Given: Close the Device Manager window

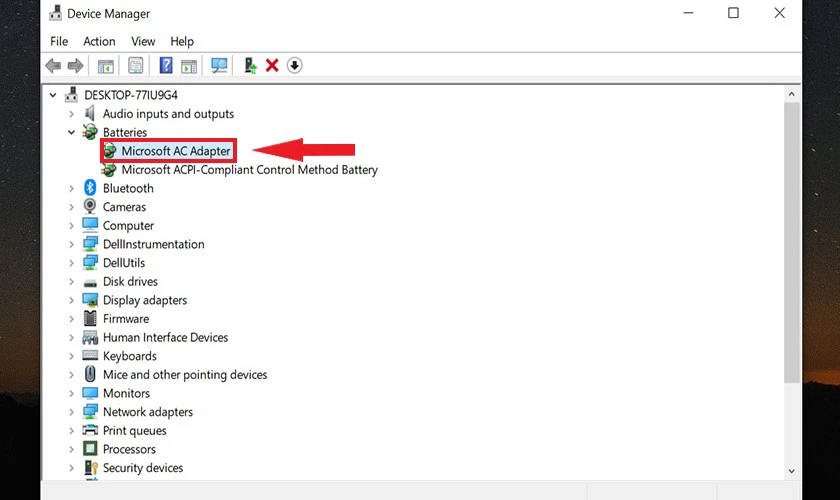Looking at the screenshot, I should point(779,13).
